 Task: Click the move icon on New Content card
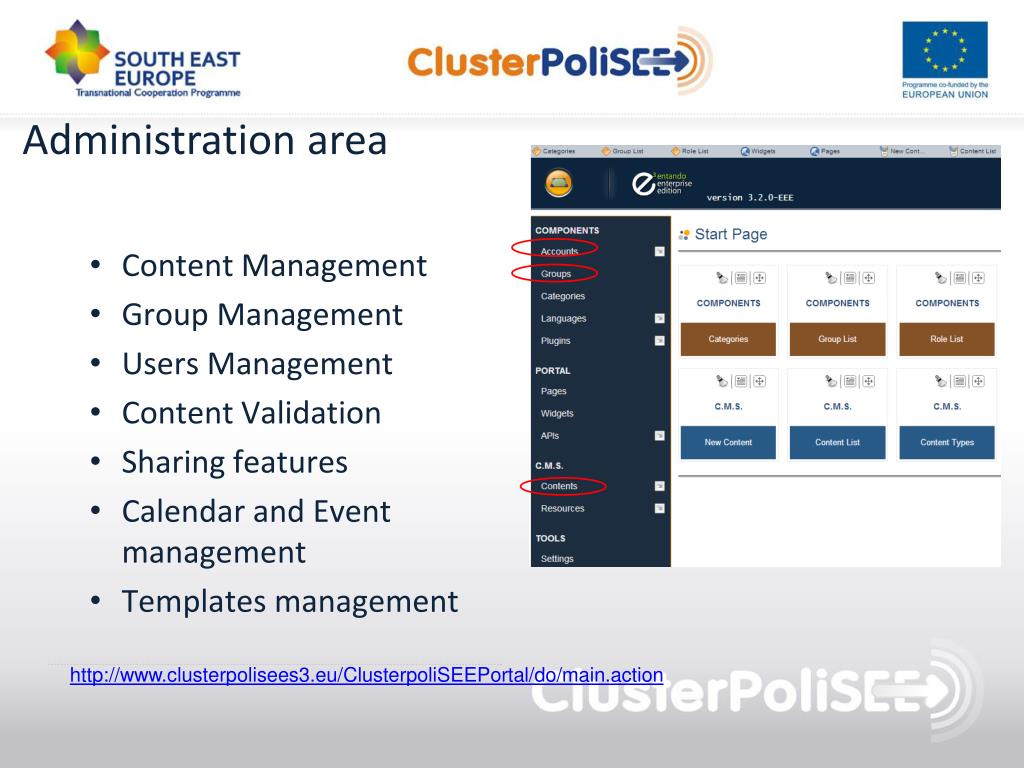[x=759, y=381]
